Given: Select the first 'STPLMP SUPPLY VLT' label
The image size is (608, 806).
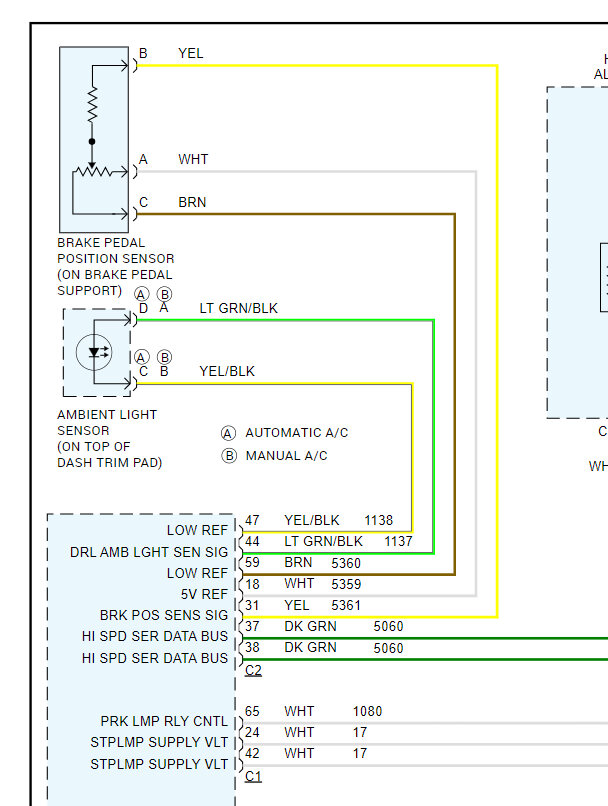Looking at the screenshot, I should click(x=159, y=742).
